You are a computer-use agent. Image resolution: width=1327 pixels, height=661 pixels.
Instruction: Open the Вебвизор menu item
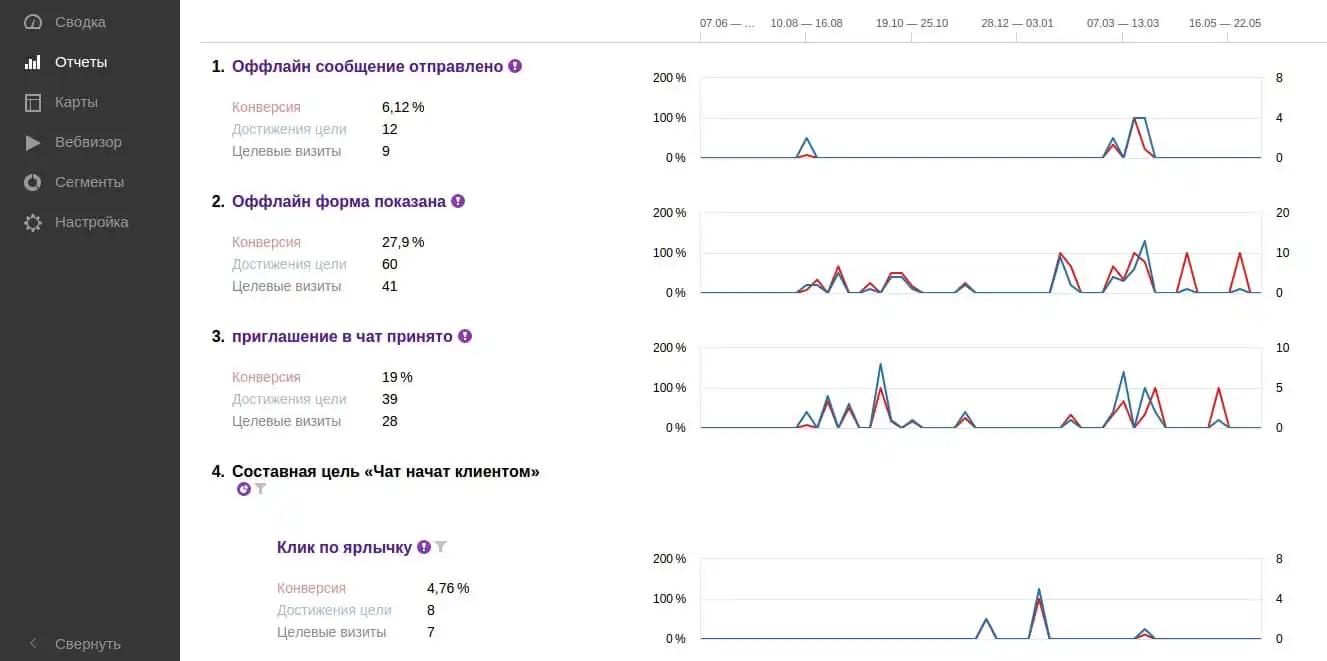(x=88, y=142)
